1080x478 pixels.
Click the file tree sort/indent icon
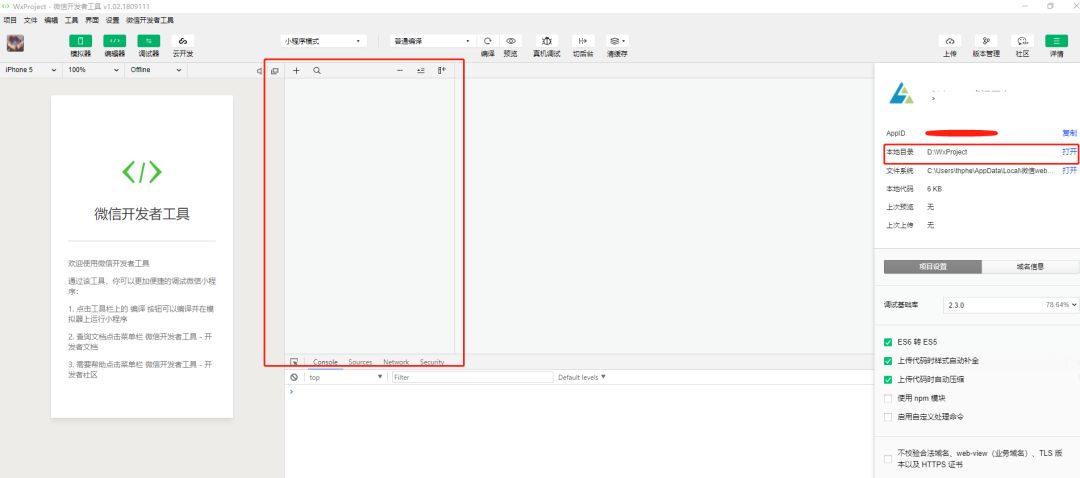(x=421, y=70)
